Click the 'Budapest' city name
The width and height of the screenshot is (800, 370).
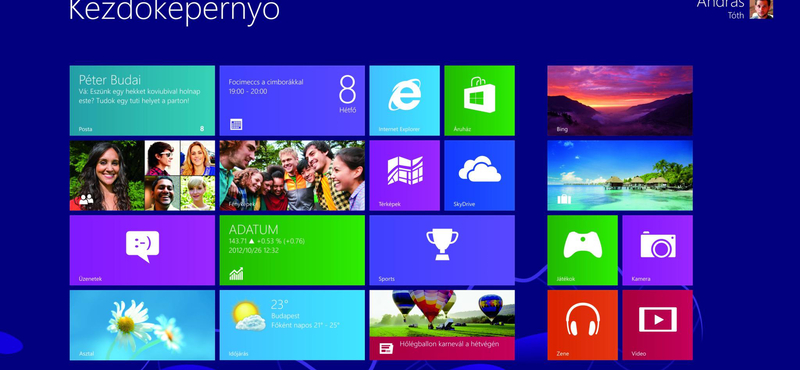285,316
